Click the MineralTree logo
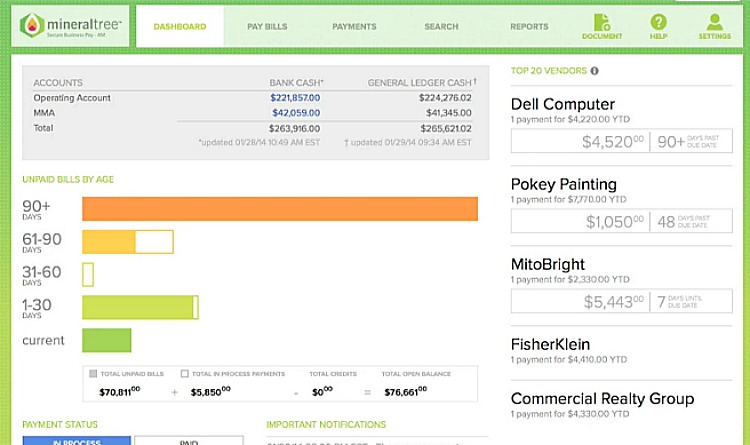 70,26
